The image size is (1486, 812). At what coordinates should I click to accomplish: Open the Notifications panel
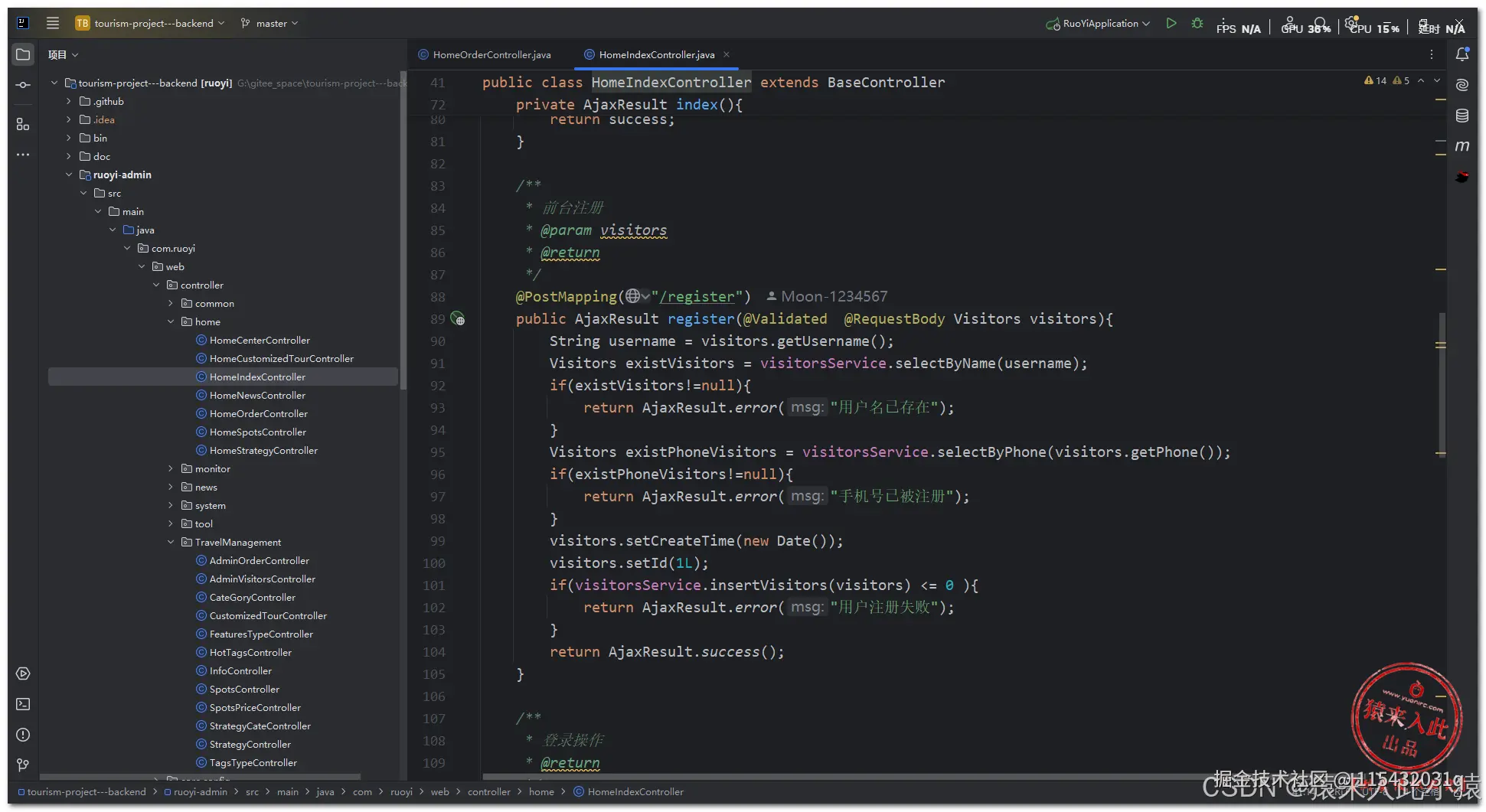click(1462, 54)
